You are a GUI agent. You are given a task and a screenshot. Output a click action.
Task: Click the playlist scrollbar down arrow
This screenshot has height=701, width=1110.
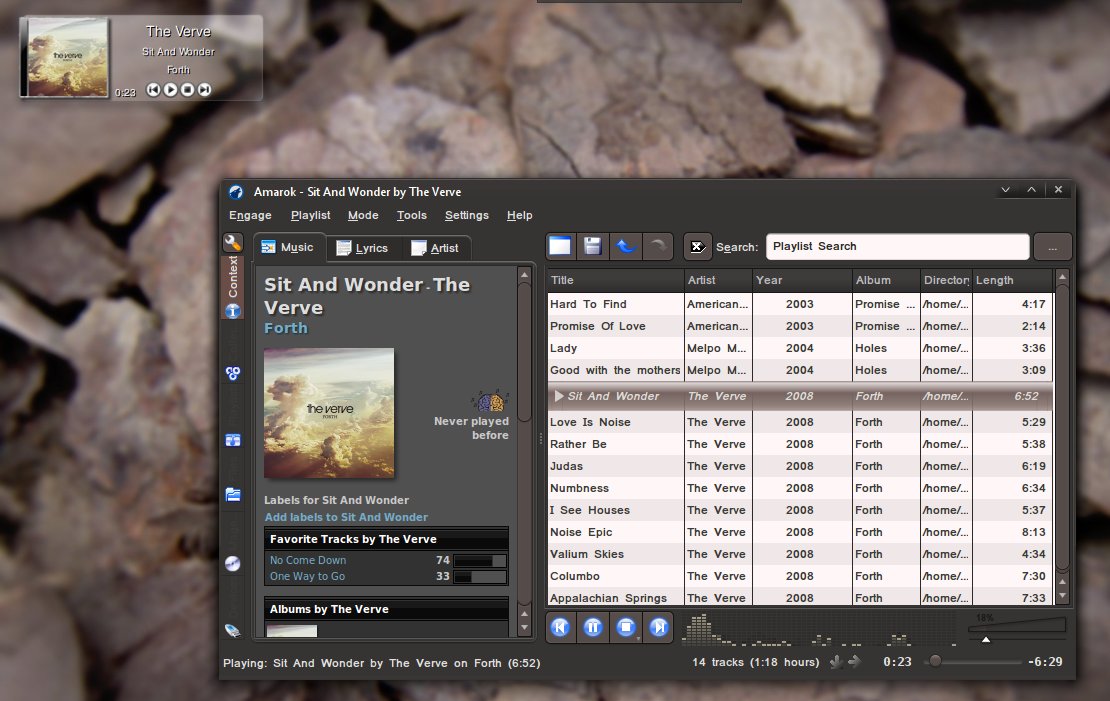pyautogui.click(x=1062, y=596)
